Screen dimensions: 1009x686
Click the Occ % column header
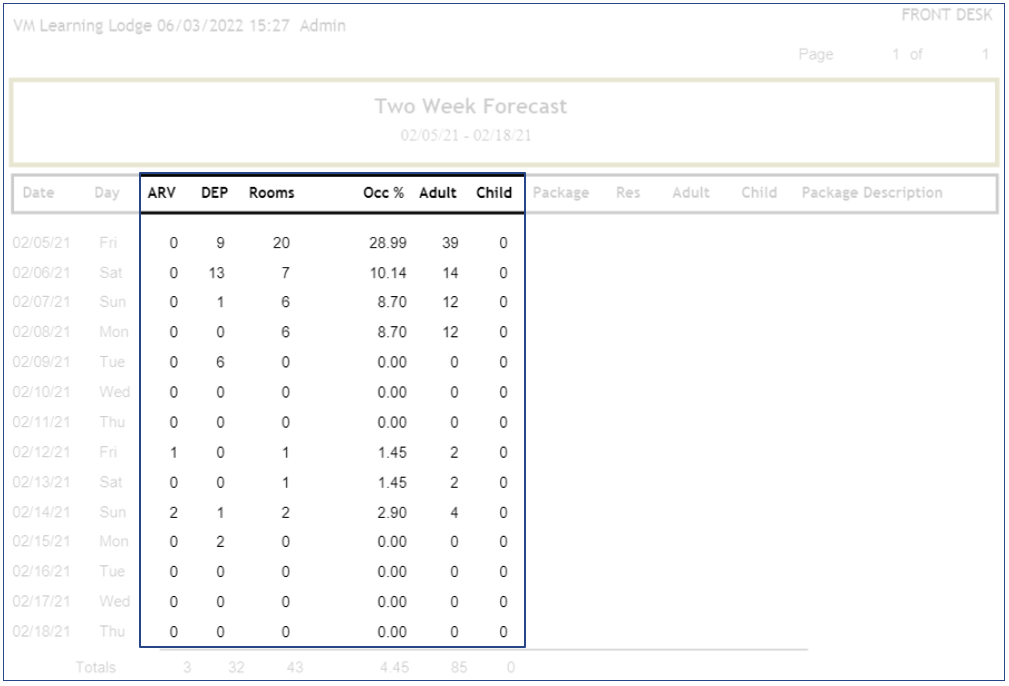coord(384,193)
